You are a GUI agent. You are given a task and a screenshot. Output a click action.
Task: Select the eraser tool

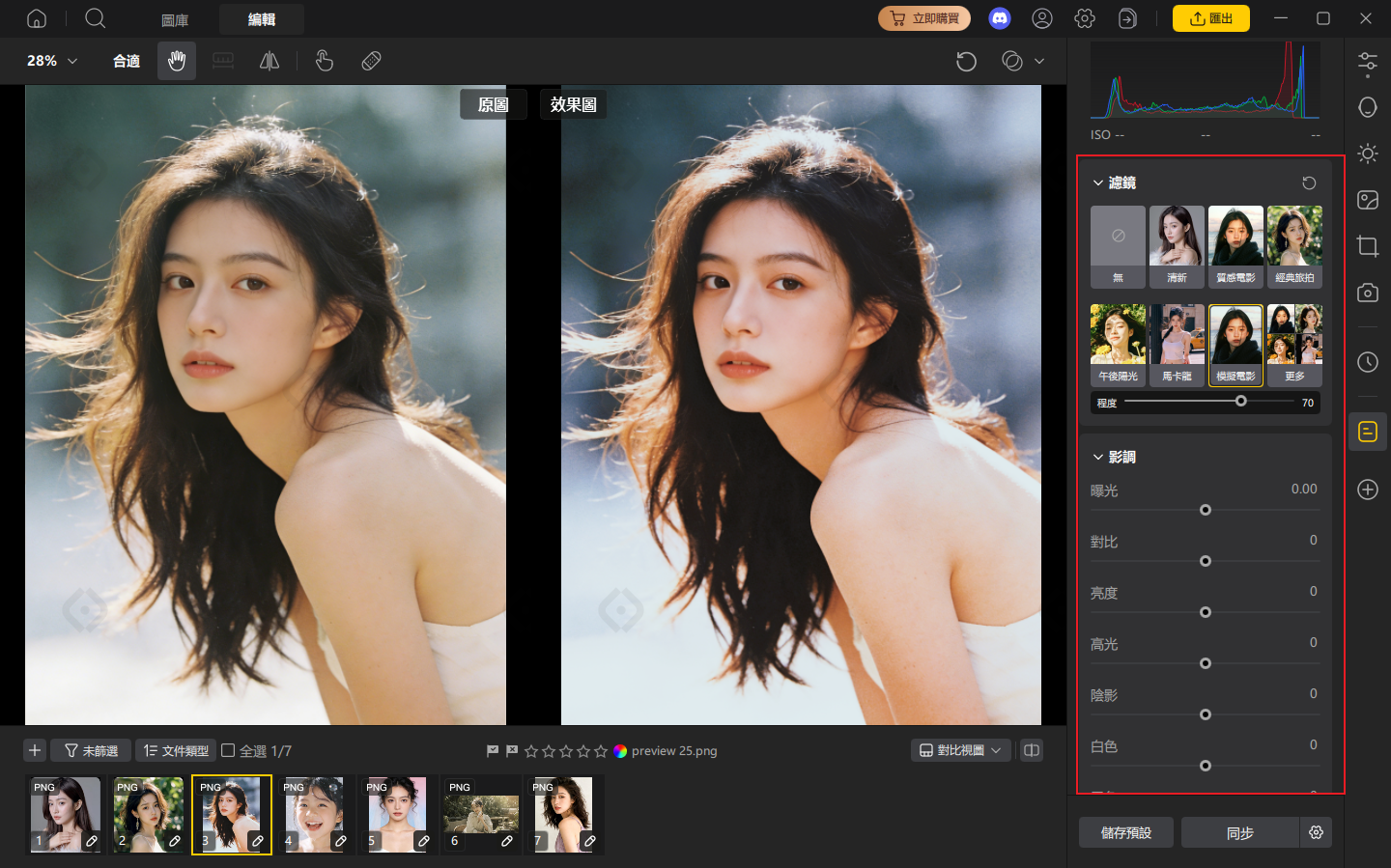[x=371, y=61]
